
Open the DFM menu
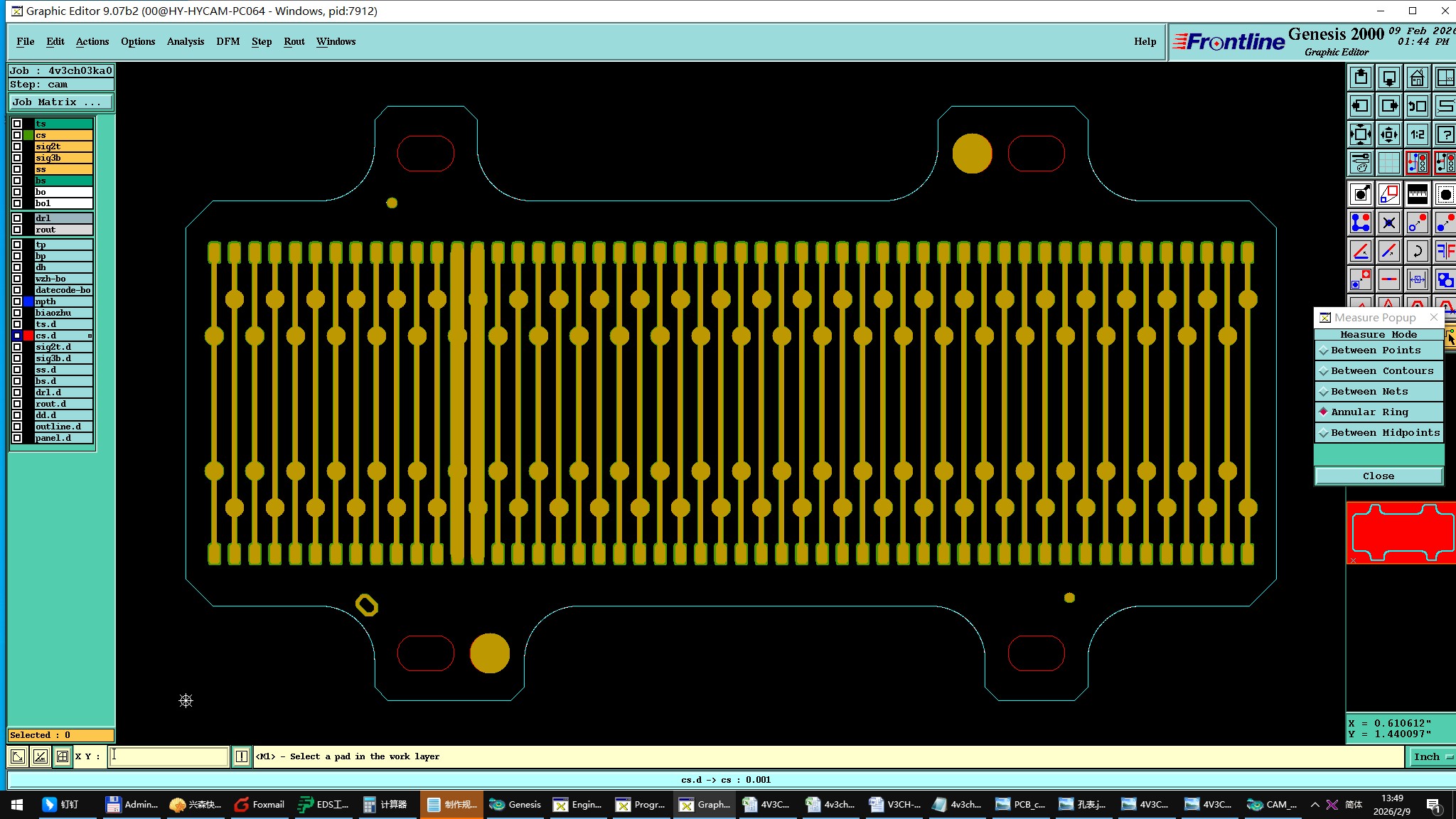click(227, 41)
